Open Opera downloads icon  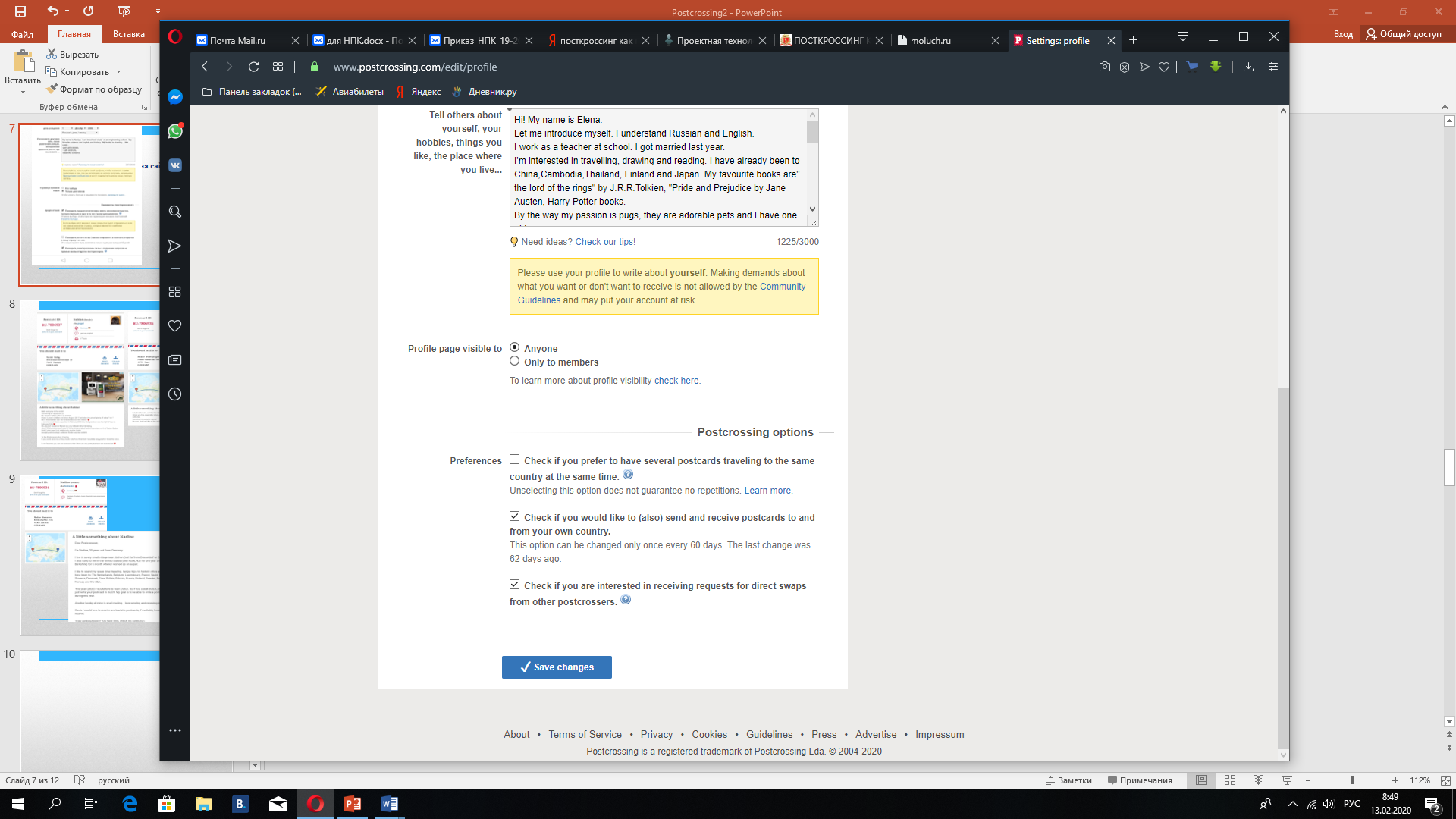pos(1248,67)
